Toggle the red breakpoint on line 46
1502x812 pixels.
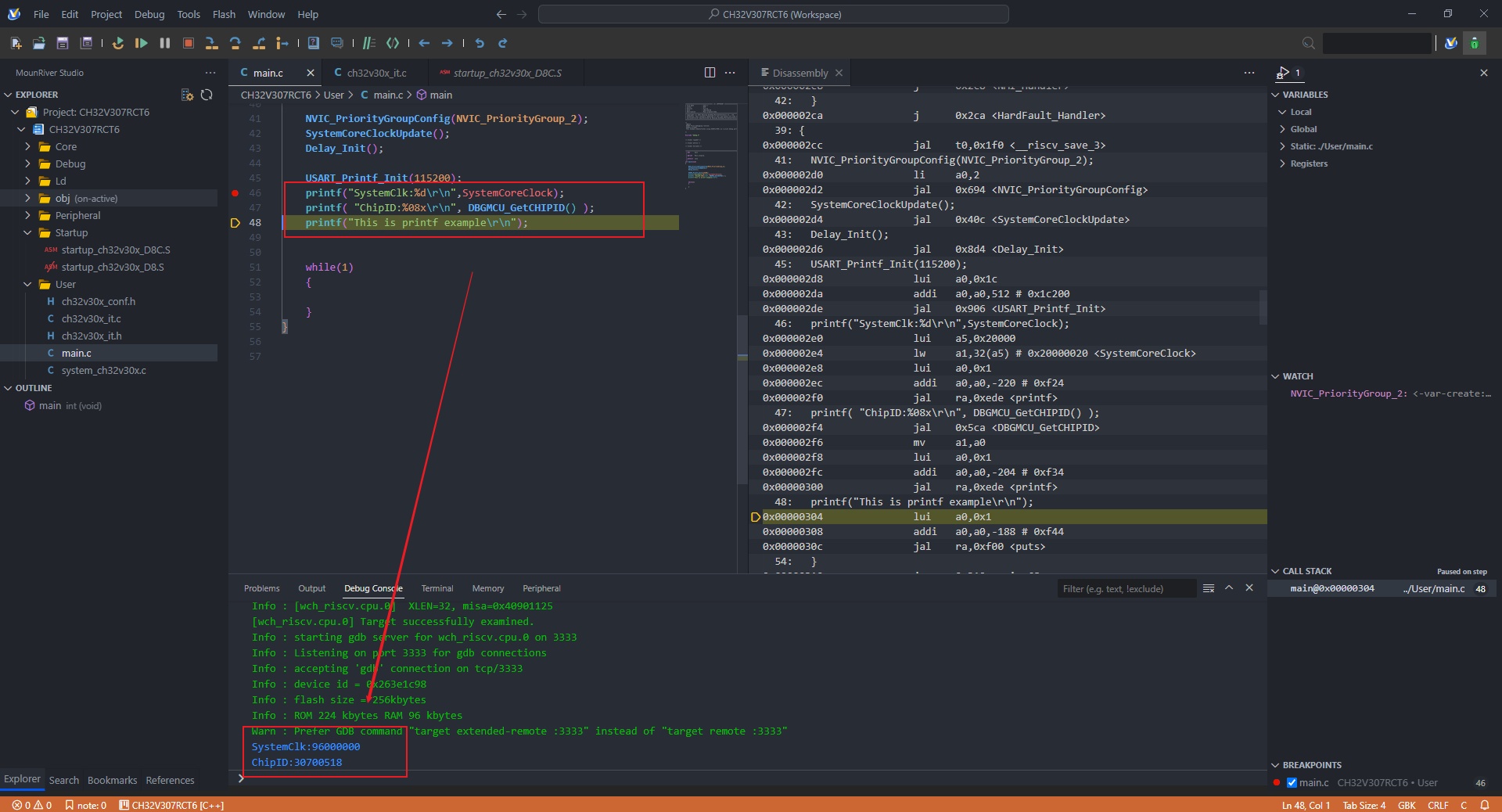coord(234,192)
